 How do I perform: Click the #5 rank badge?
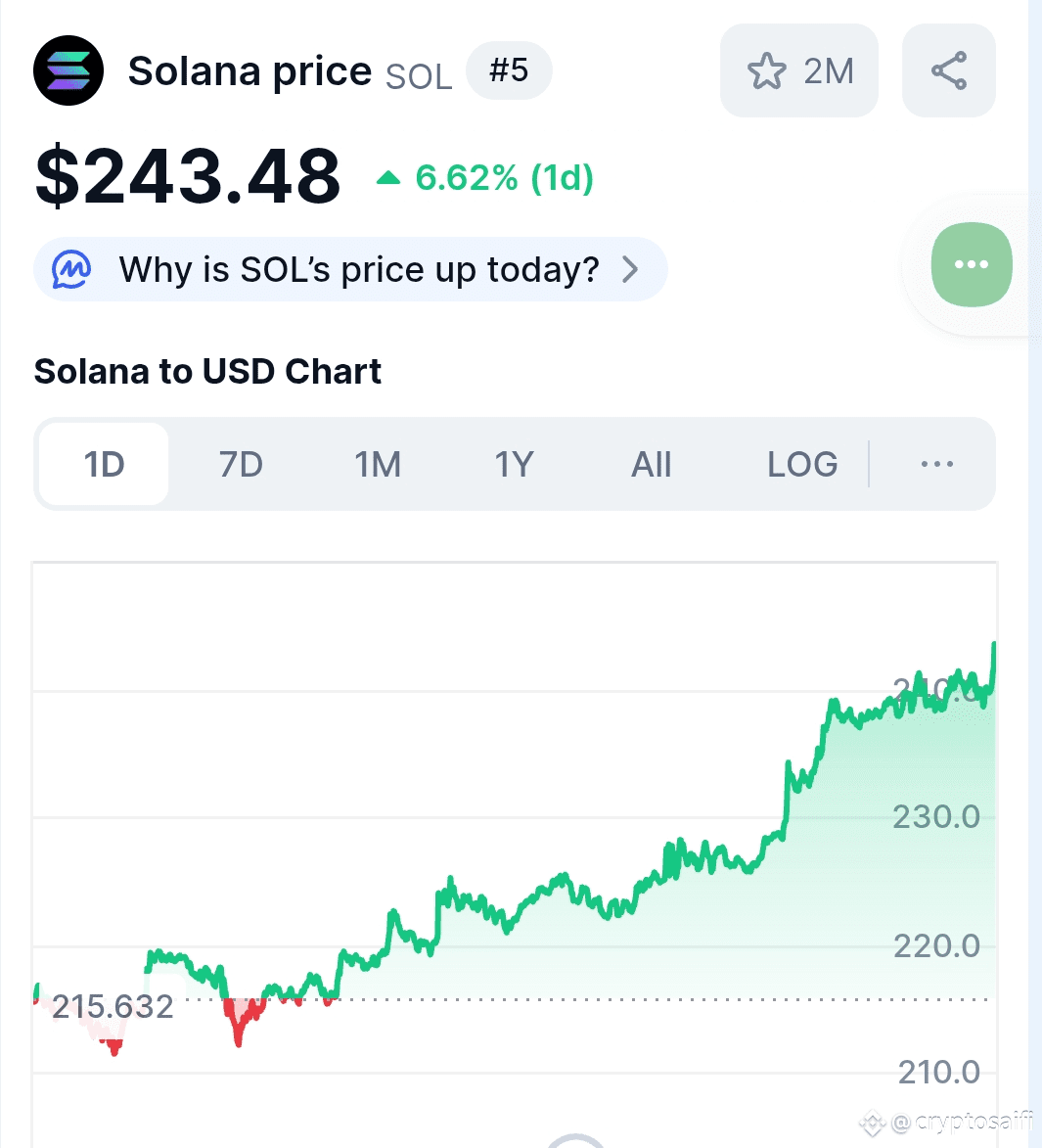[509, 70]
